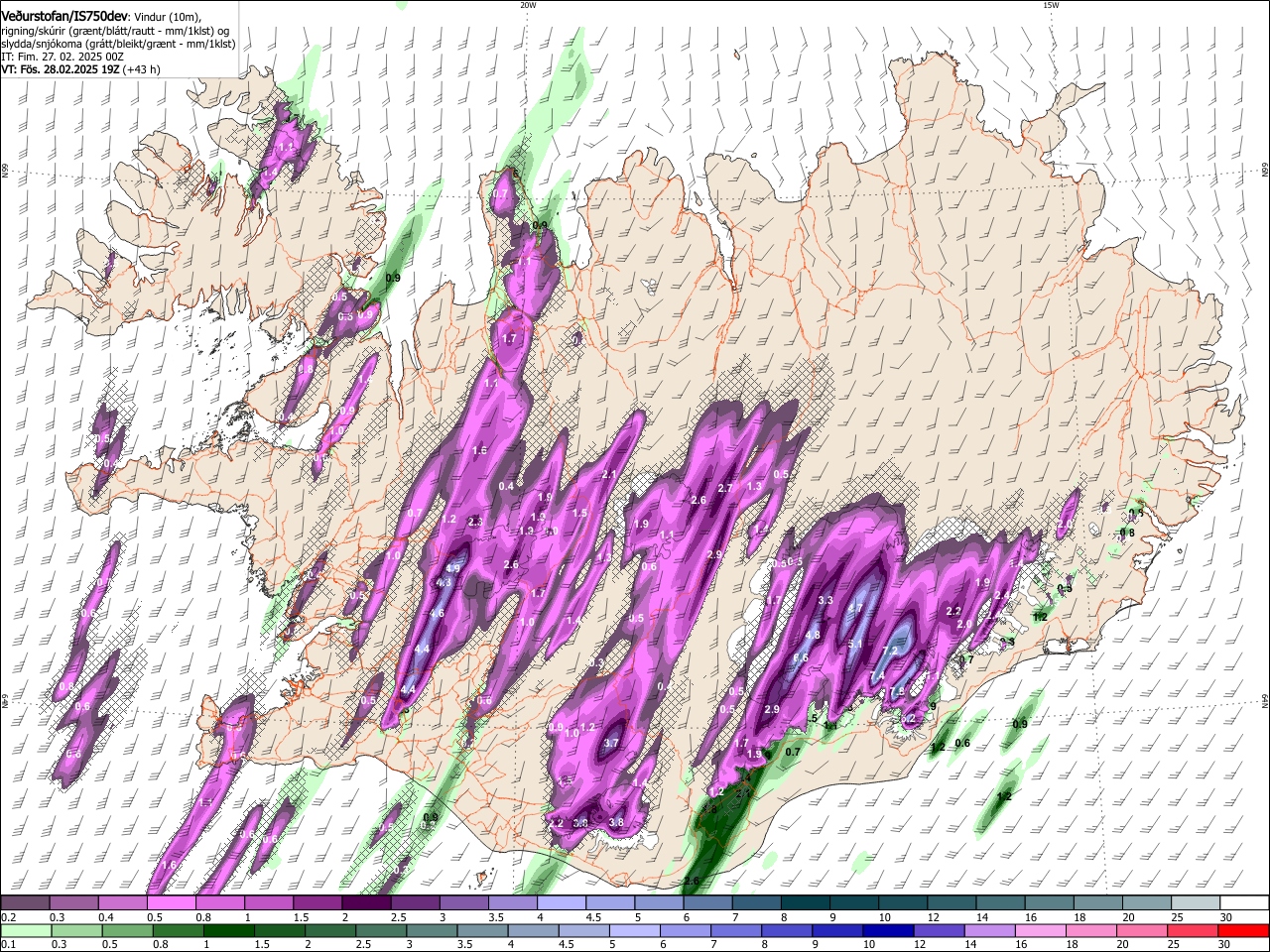The height and width of the screenshot is (952, 1270).
Task: Click the 0.2 legend label
Action: coord(9,917)
